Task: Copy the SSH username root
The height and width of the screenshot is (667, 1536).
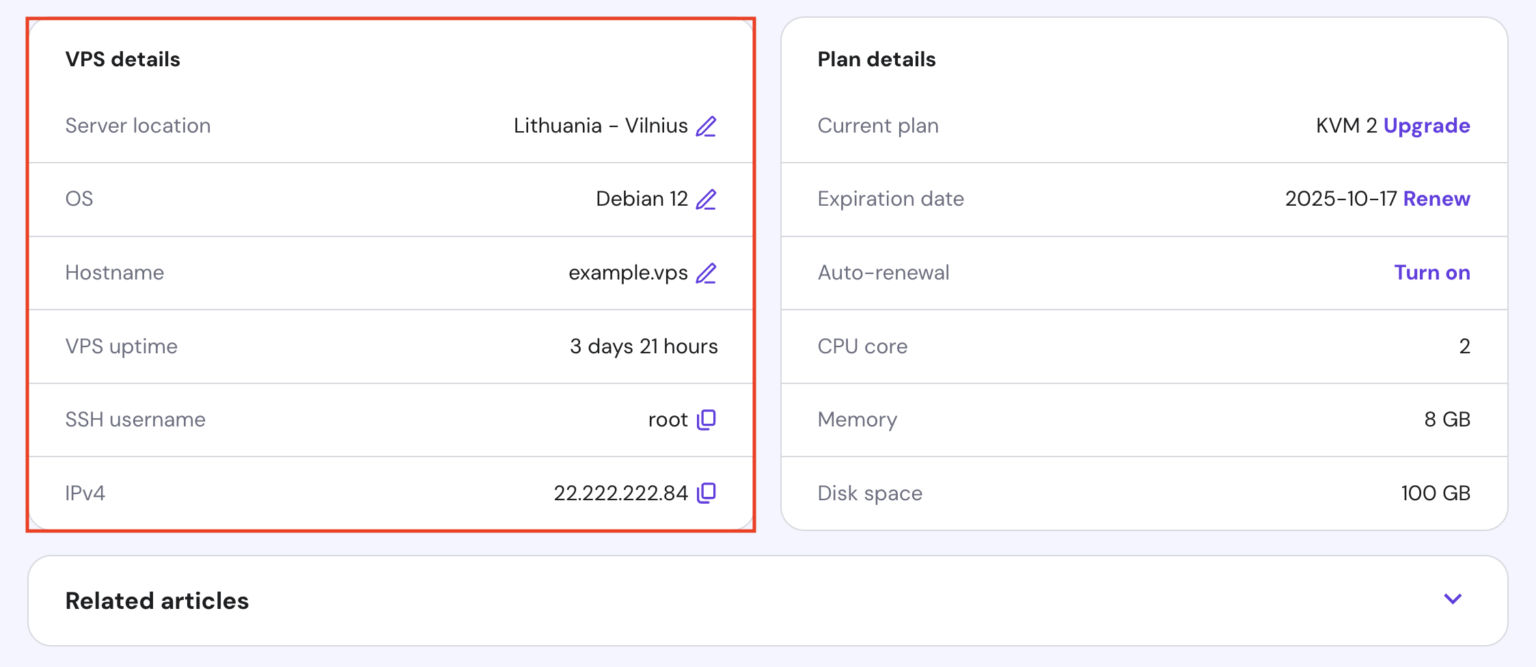Action: pyautogui.click(x=705, y=420)
